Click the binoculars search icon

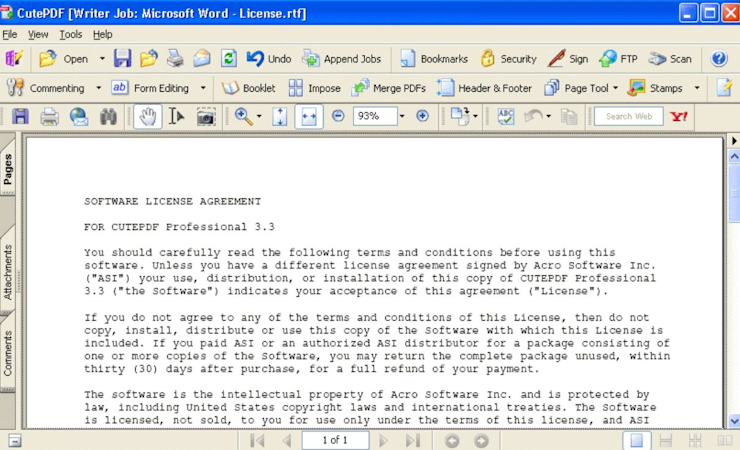click(108, 117)
